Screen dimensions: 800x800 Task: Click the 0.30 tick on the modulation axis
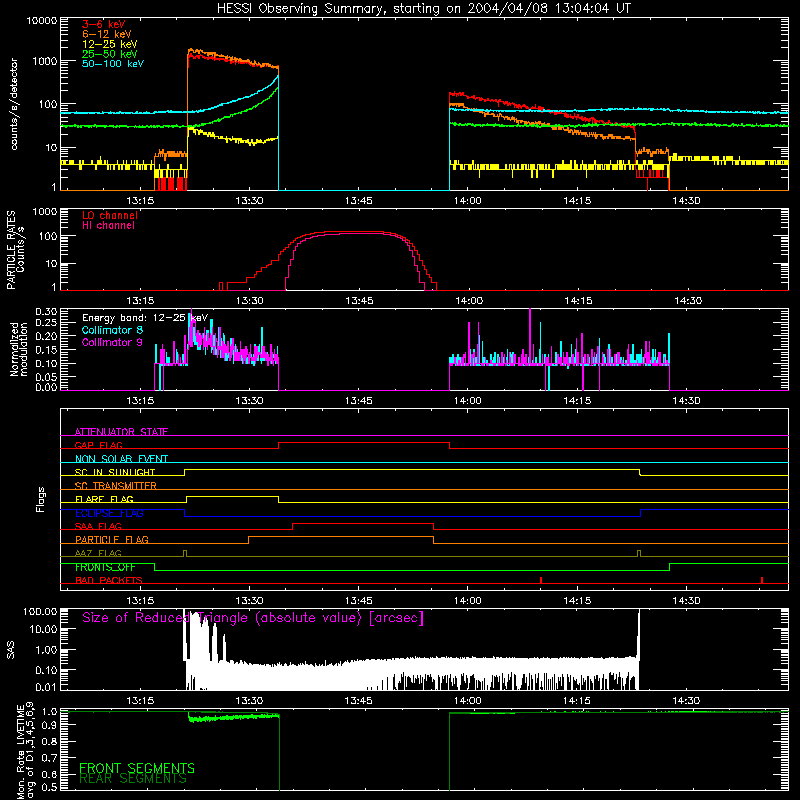pos(46,312)
